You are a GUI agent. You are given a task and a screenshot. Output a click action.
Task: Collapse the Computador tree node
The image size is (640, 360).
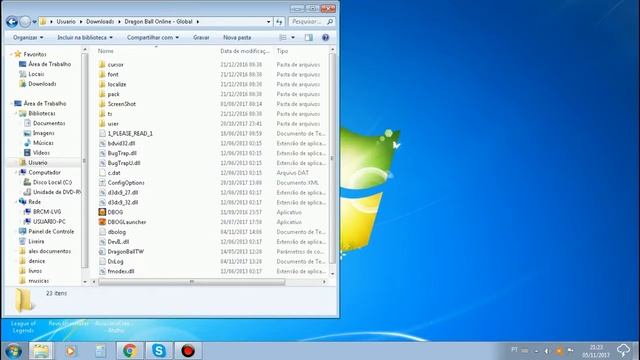16,172
